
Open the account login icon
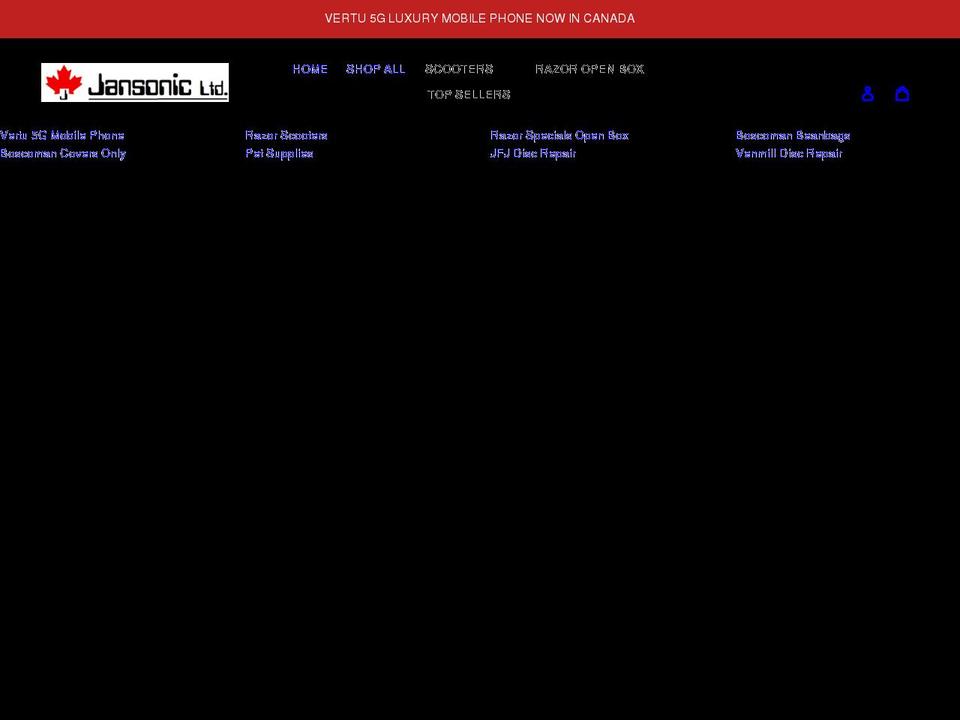[868, 93]
